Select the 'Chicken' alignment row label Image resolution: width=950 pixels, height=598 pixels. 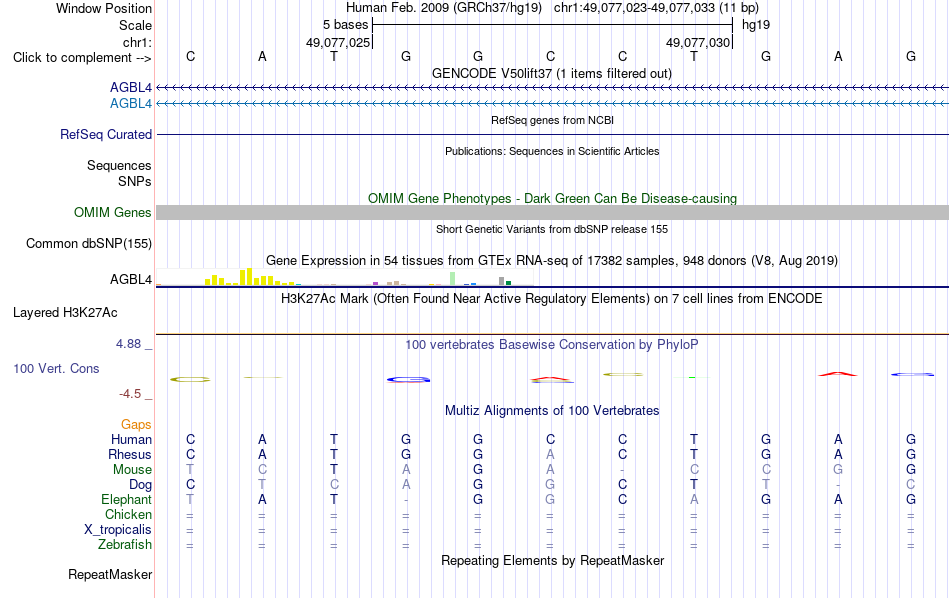pos(128,514)
